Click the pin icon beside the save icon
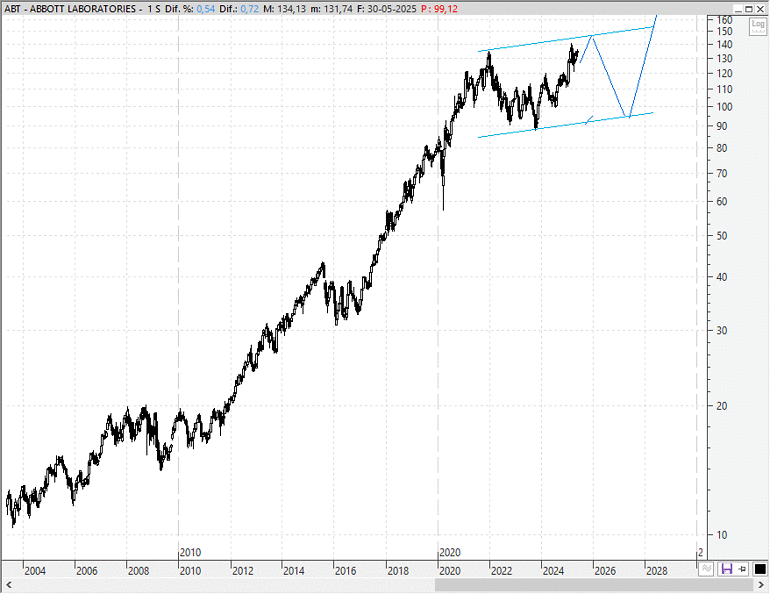The image size is (770, 594). click(x=742, y=569)
